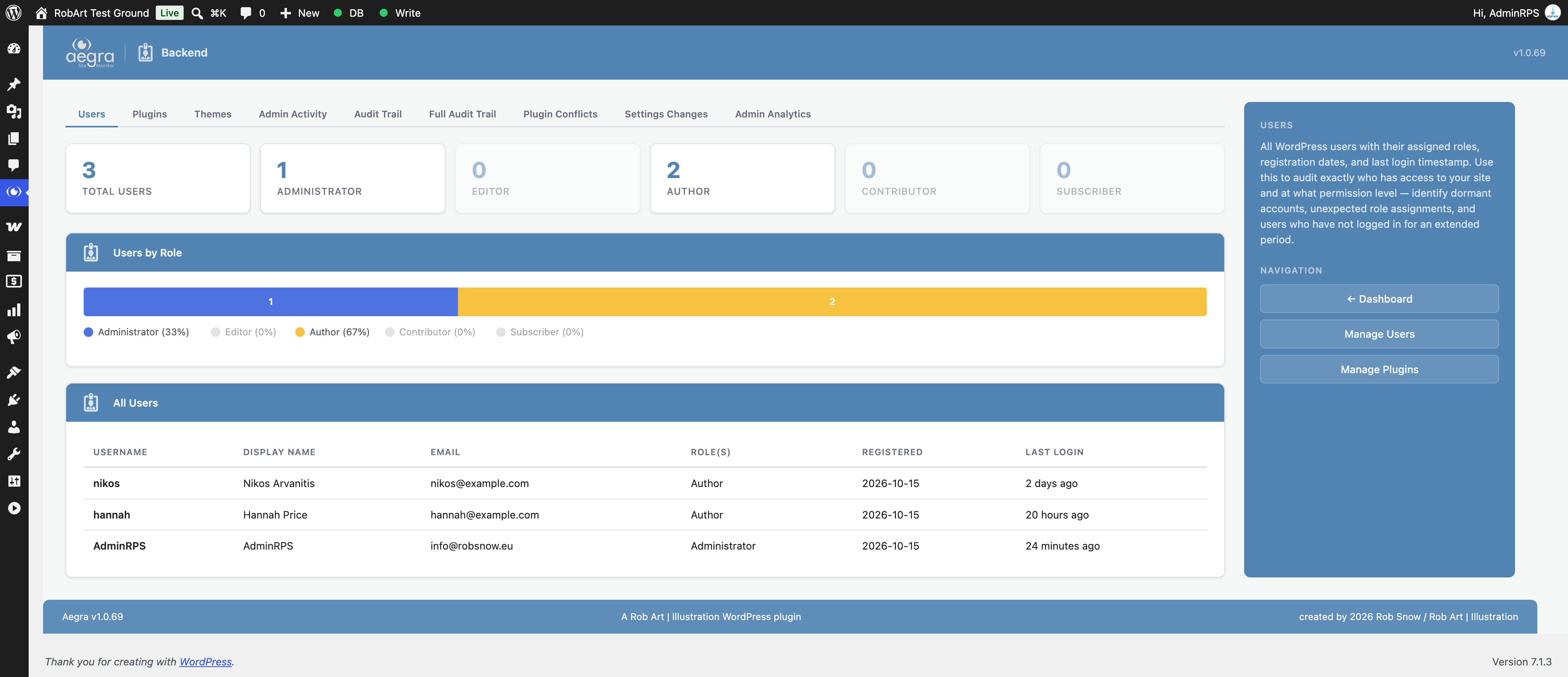
Task: Open the W-shaped plugin icon in sidebar
Action: tap(14, 227)
